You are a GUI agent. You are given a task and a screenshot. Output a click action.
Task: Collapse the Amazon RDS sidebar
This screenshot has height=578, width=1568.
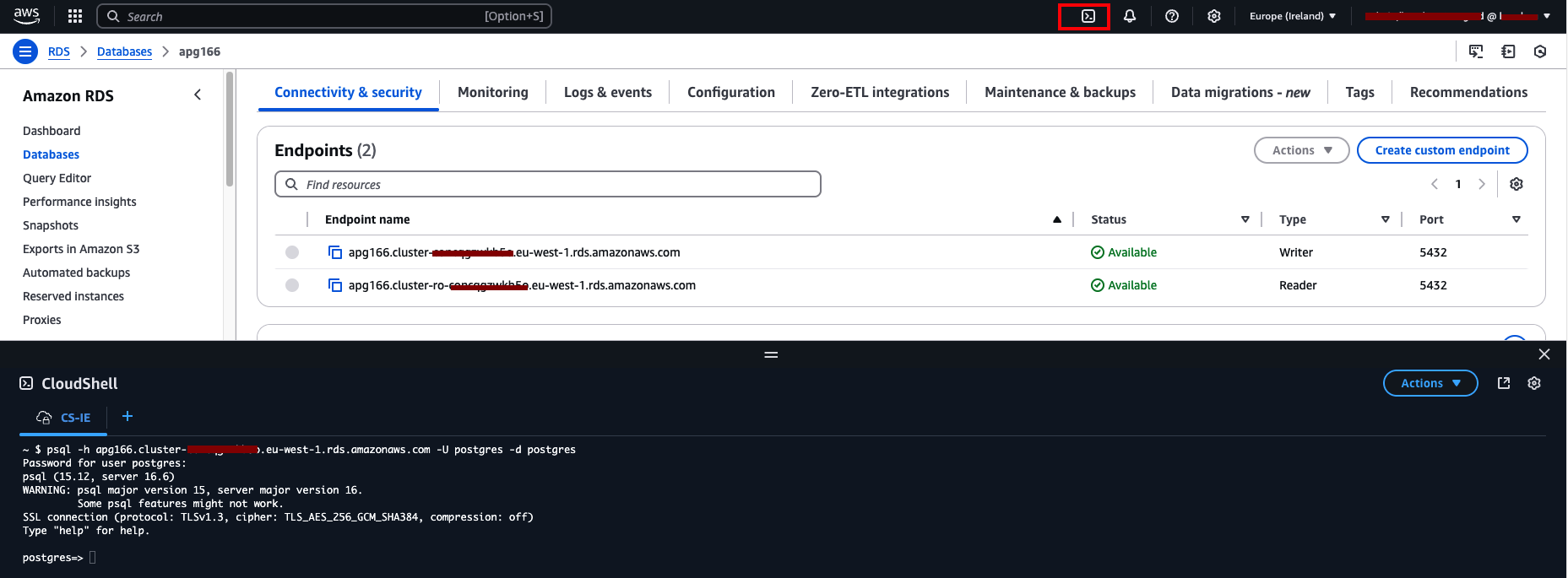point(198,95)
